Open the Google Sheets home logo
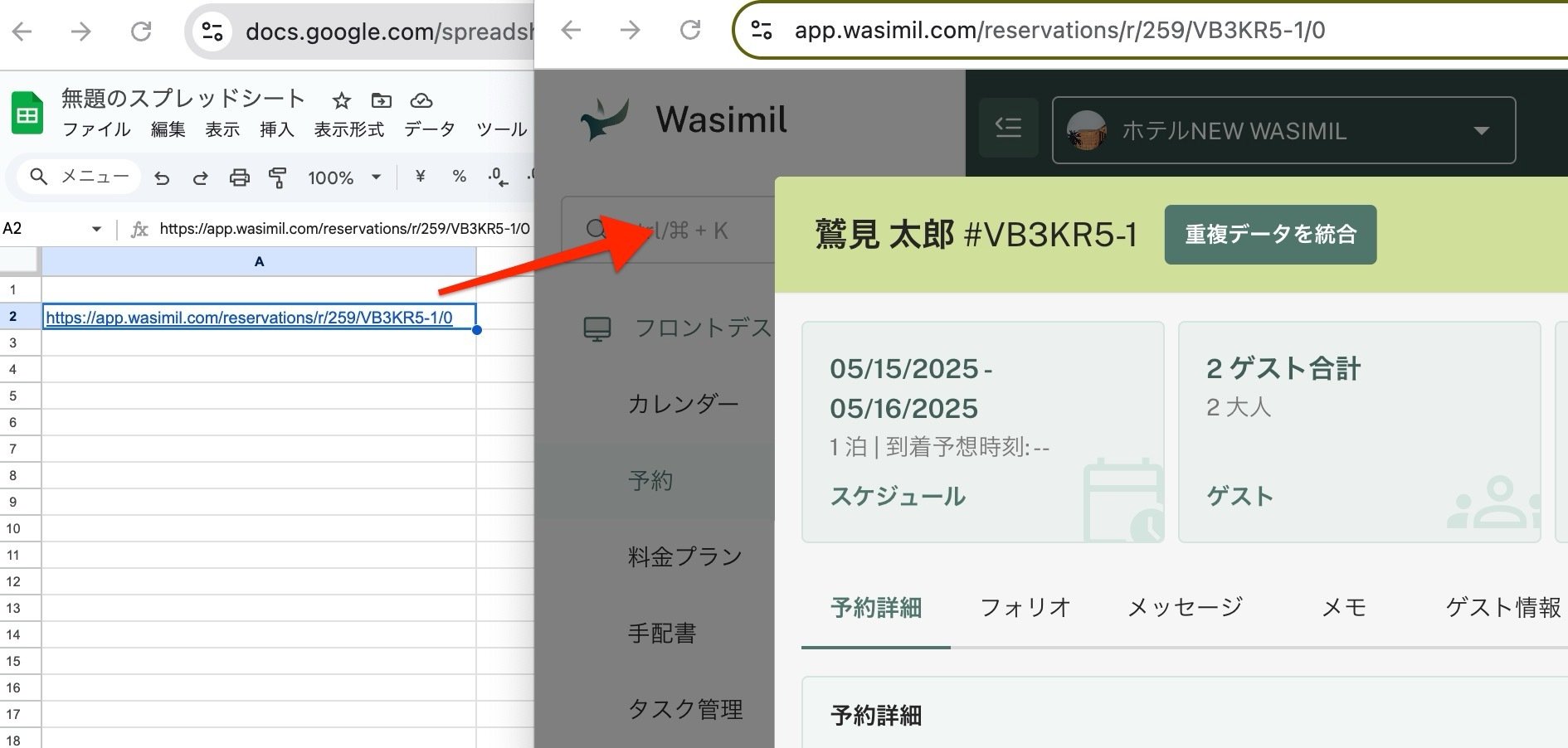Screen dimensions: 1568x748 pos(27,114)
